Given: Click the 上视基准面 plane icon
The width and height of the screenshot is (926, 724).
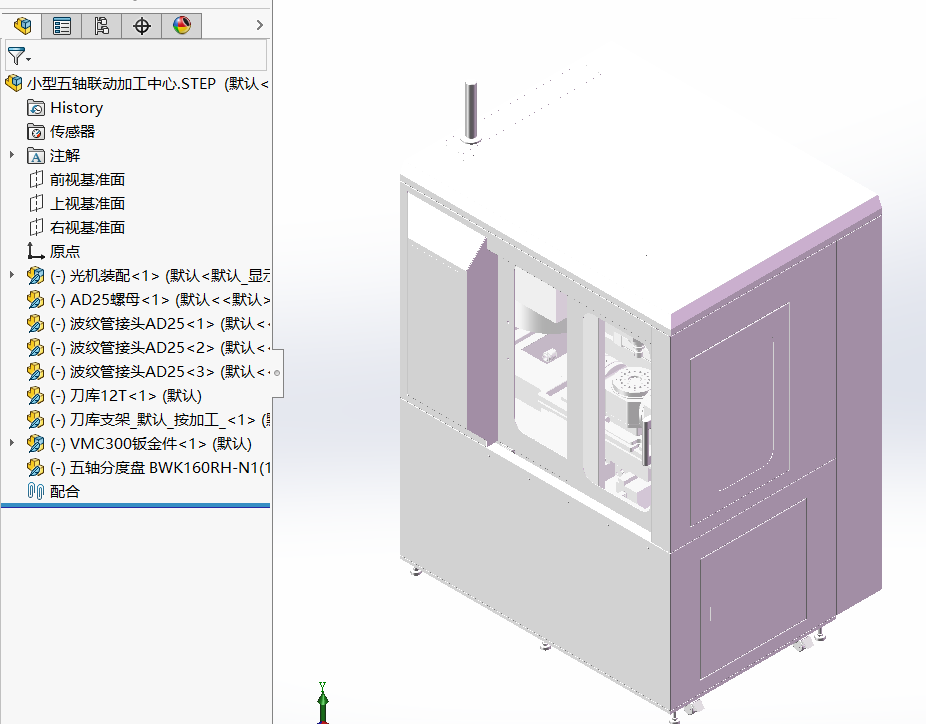Looking at the screenshot, I should tap(36, 204).
